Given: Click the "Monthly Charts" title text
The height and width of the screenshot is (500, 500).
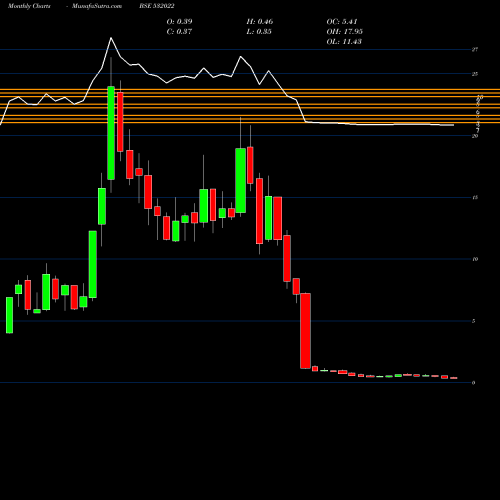Looking at the screenshot, I should tap(29, 6).
